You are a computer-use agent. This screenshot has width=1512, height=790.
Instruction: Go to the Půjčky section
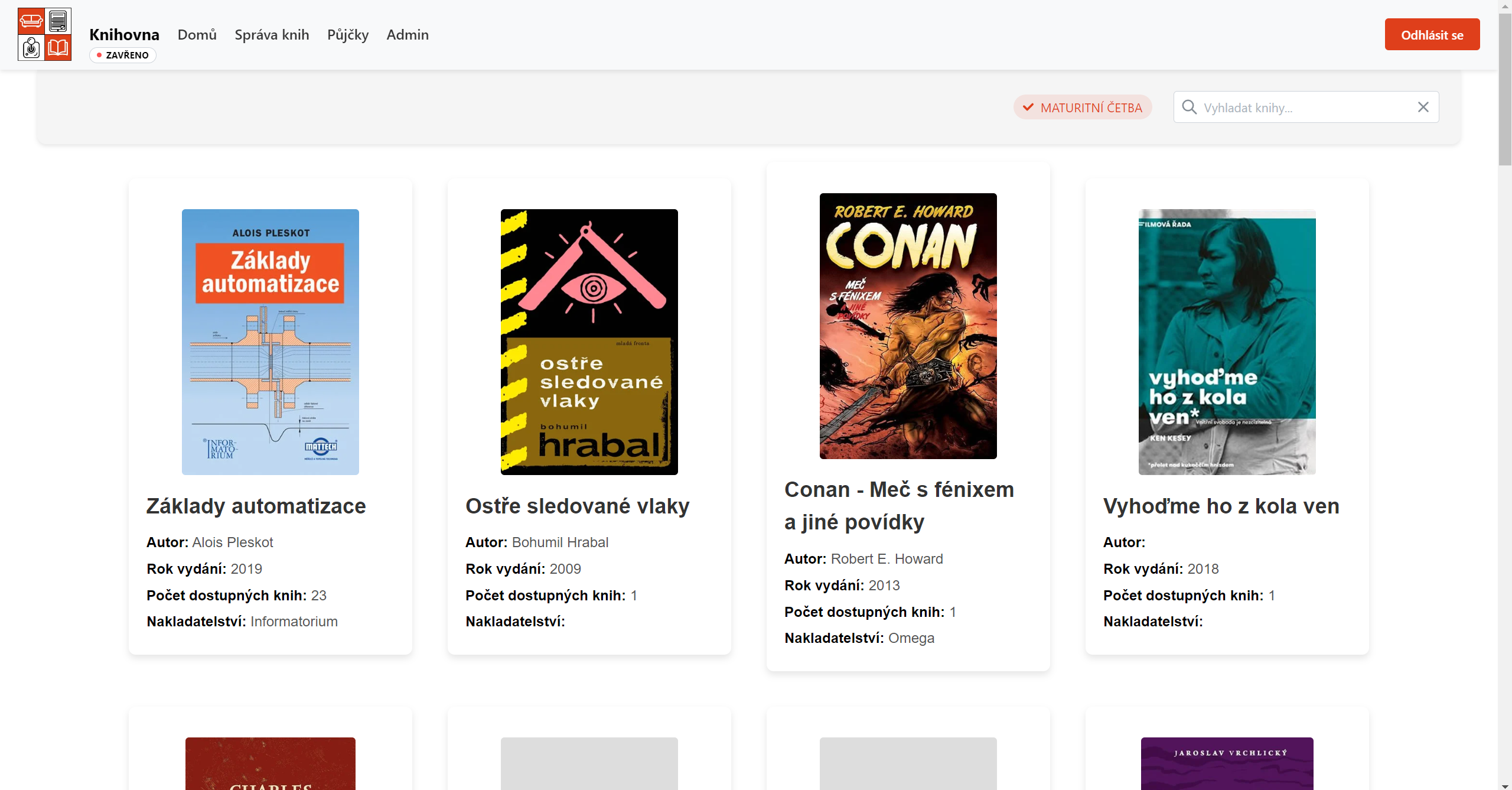click(x=348, y=35)
